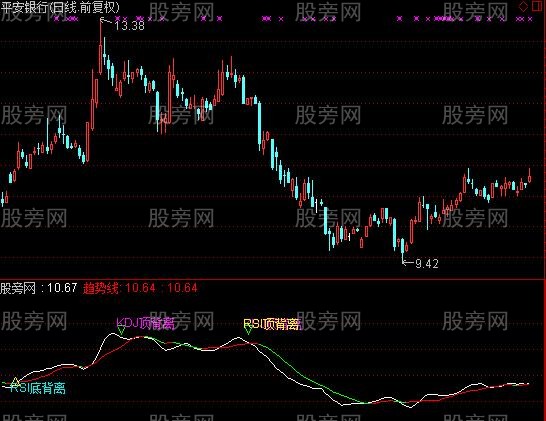Select the RSI顶背离 signal label
The image size is (546, 421).
pos(272,324)
